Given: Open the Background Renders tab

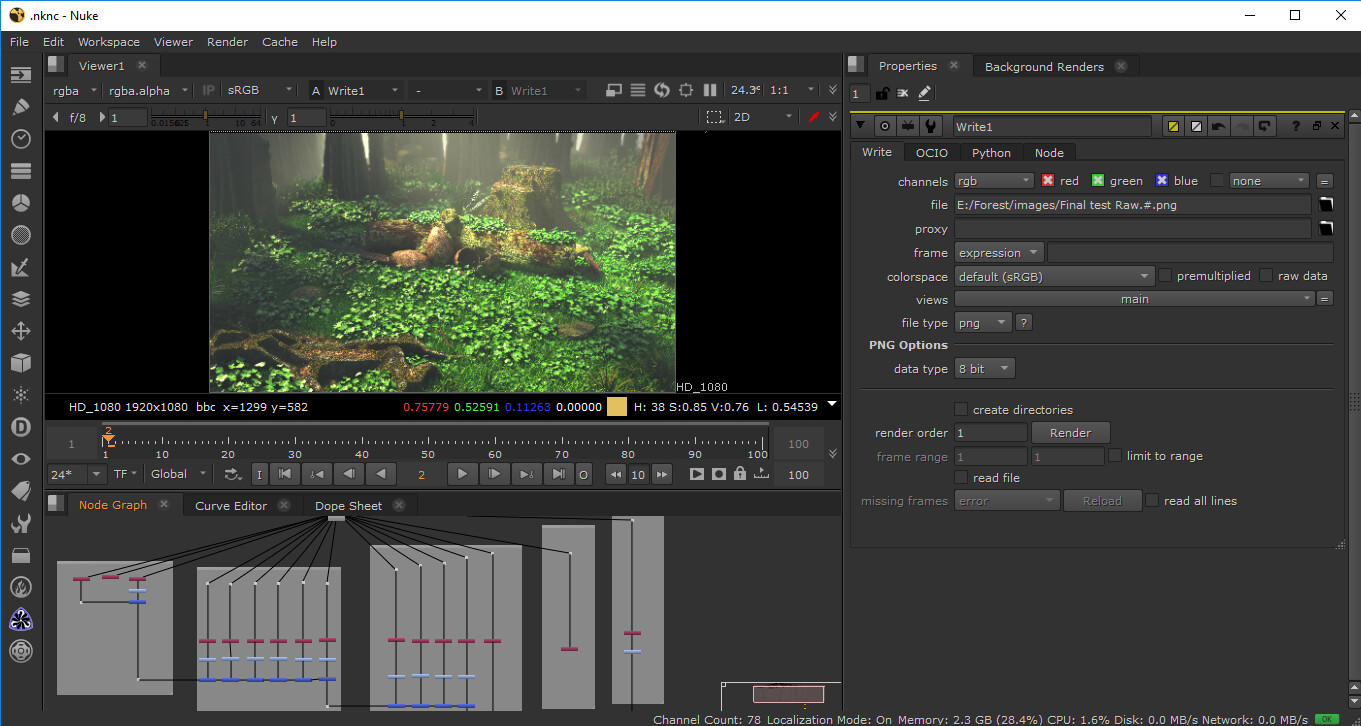Looking at the screenshot, I should [x=1044, y=67].
